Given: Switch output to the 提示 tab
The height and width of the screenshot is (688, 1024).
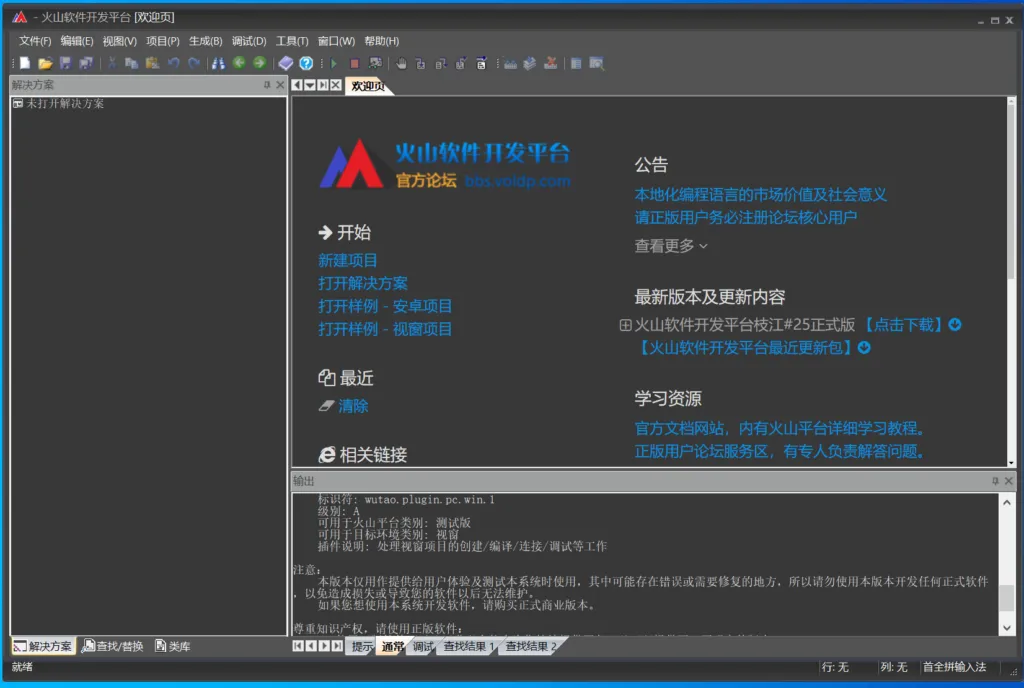Looking at the screenshot, I should point(362,646).
